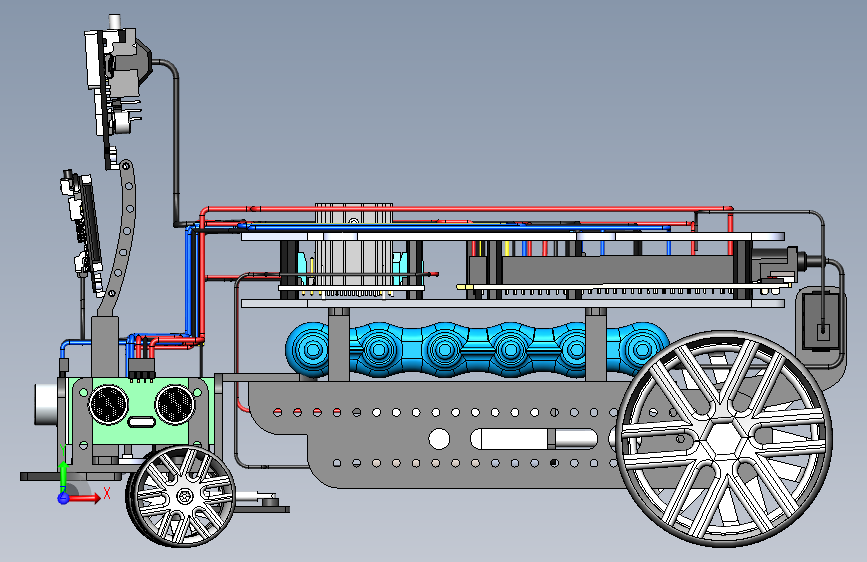Click the white oblong slot in chassis

pos(534,439)
